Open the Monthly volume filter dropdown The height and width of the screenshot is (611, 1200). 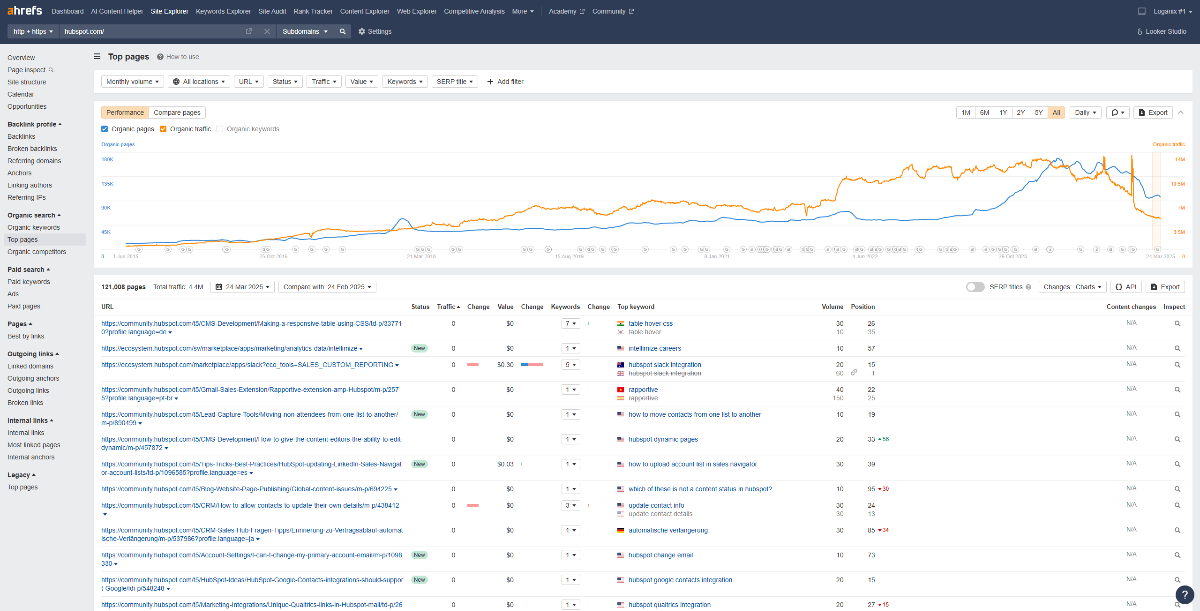click(132, 81)
